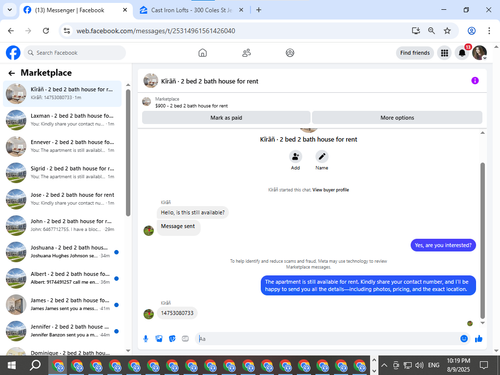This screenshot has height=375, width=500.
Task: Open Albert conversation in list
Action: (x=62, y=278)
